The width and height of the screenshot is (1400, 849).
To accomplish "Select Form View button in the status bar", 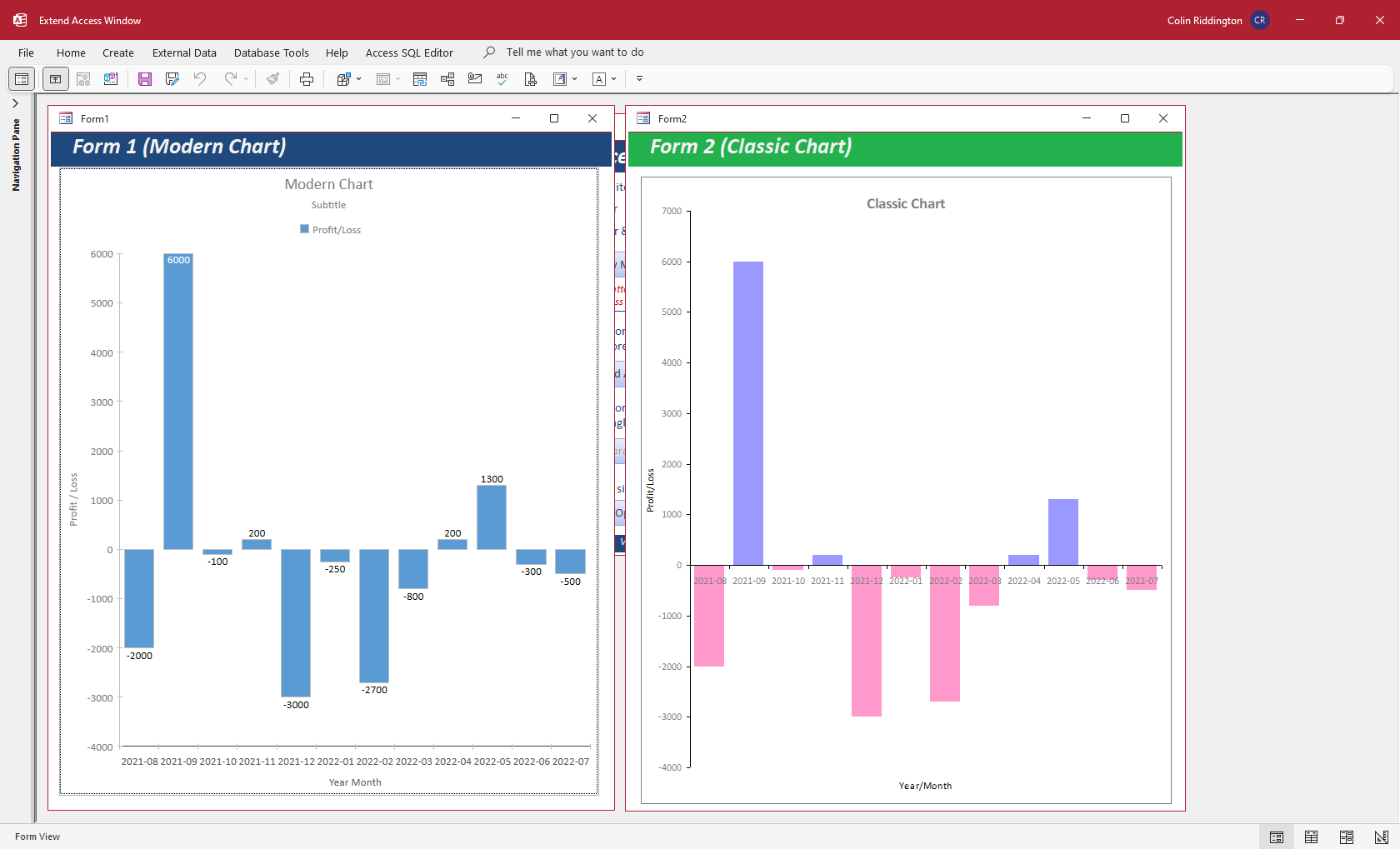I will pos(1277,837).
